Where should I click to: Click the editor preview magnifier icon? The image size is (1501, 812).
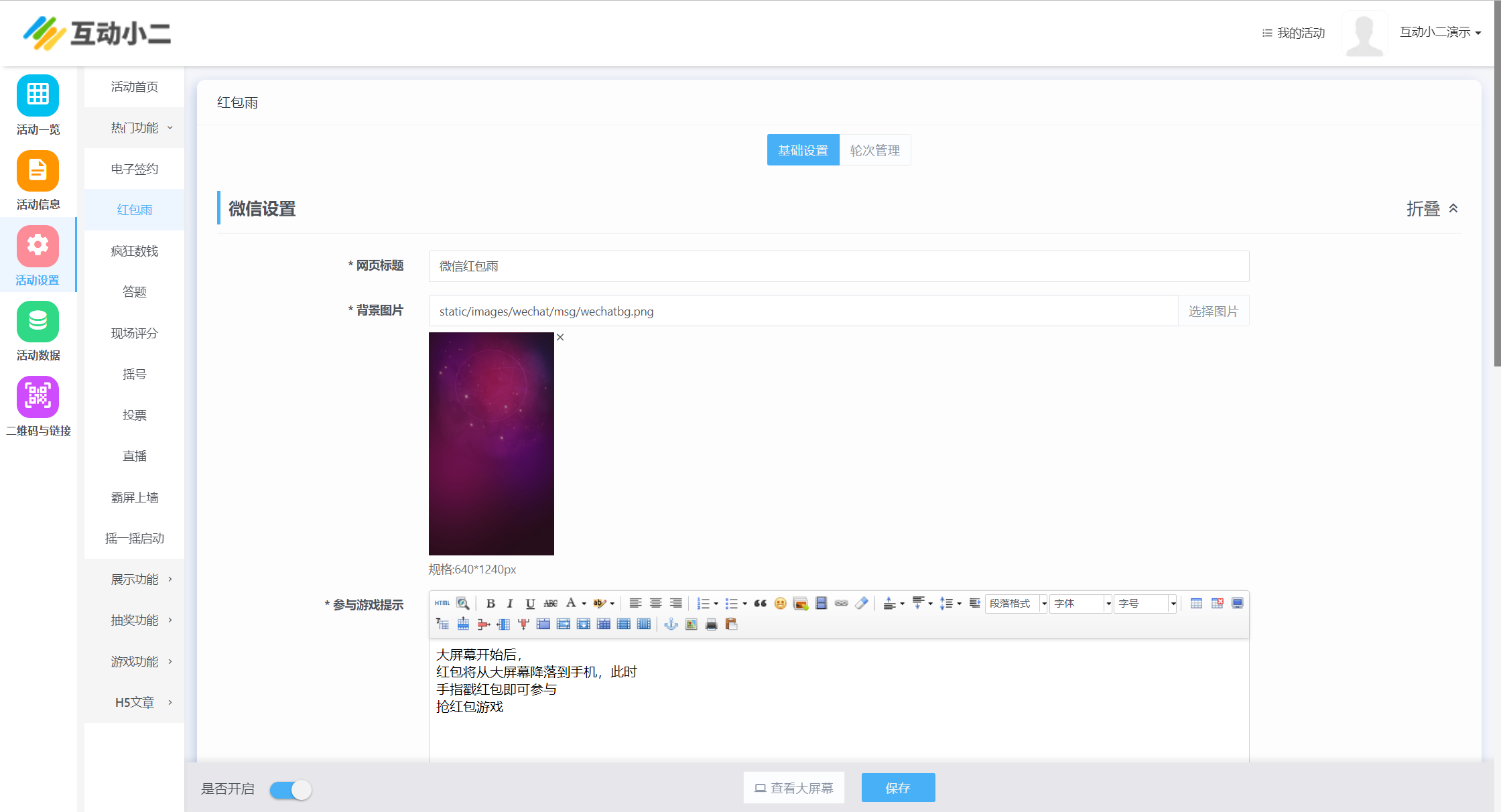[463, 603]
